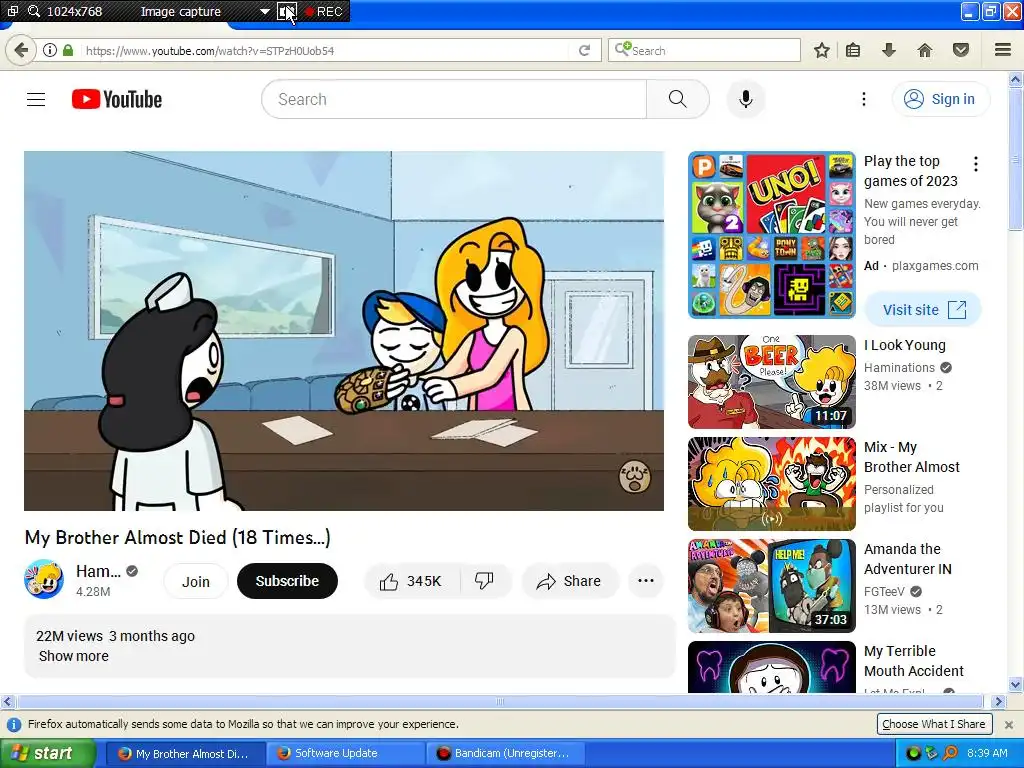
Task: Click the magnifier search button on YouTube
Action: point(677,99)
